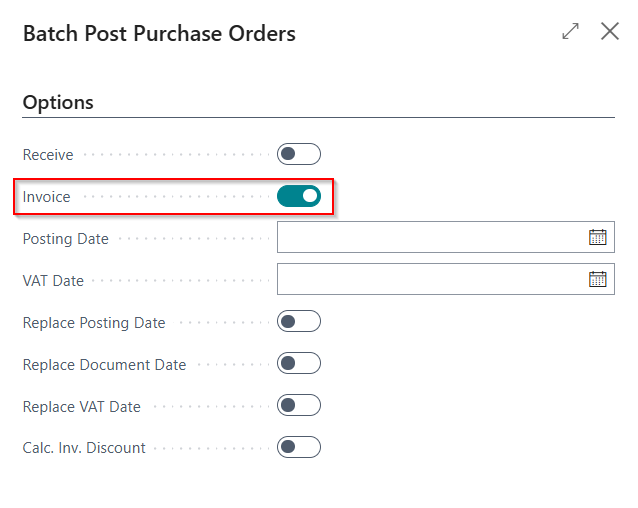This screenshot has width=638, height=508.
Task: Toggle Replace Document Date on
Action: pyautogui.click(x=299, y=363)
